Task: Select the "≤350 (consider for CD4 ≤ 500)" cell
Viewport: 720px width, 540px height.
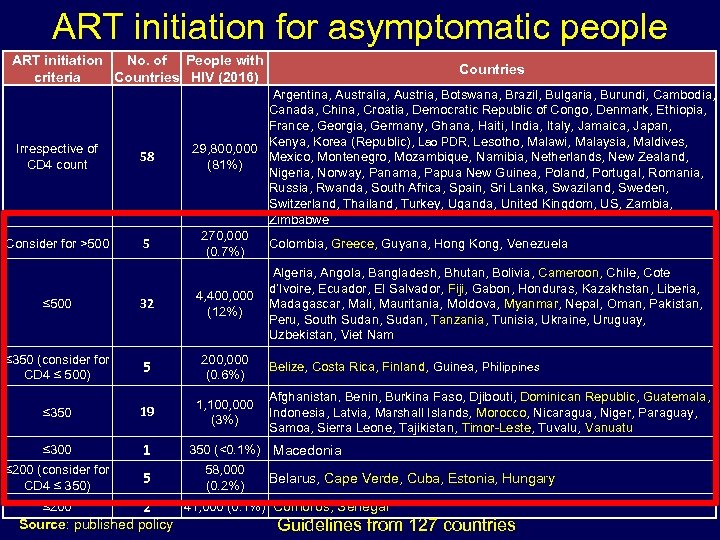Action: 57,367
